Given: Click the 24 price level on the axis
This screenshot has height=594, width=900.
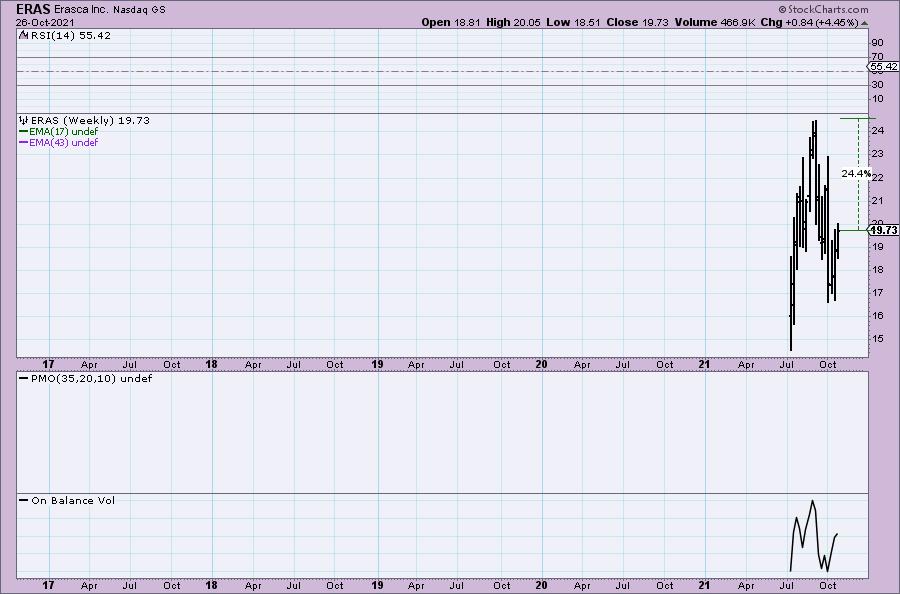Looking at the screenshot, I should pyautogui.click(x=877, y=131).
